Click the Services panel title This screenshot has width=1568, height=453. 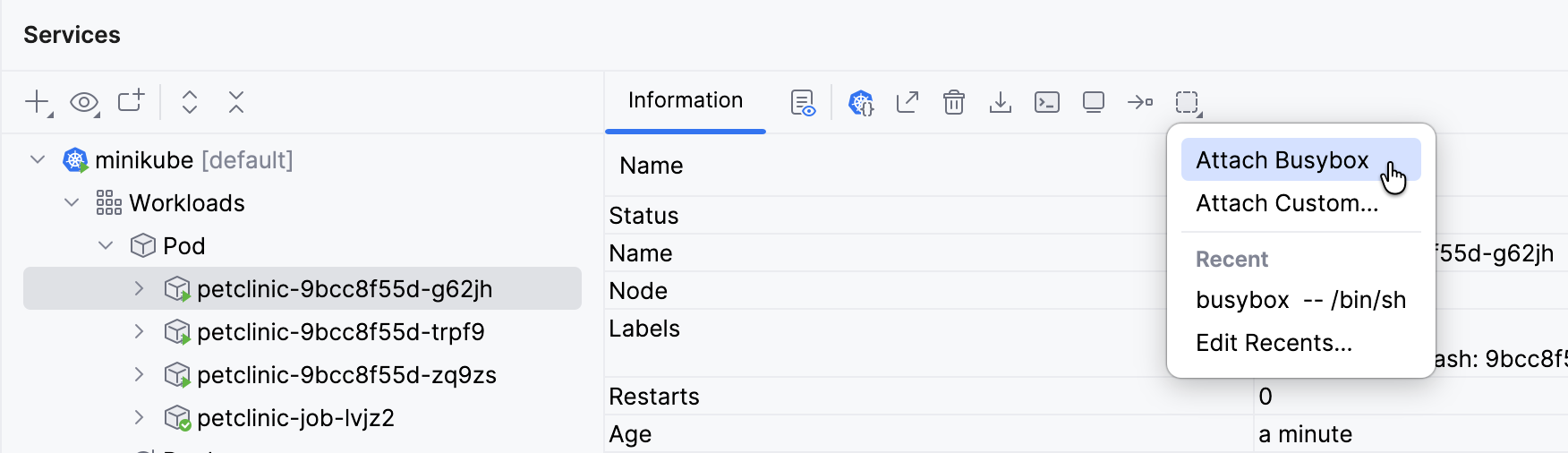72,35
